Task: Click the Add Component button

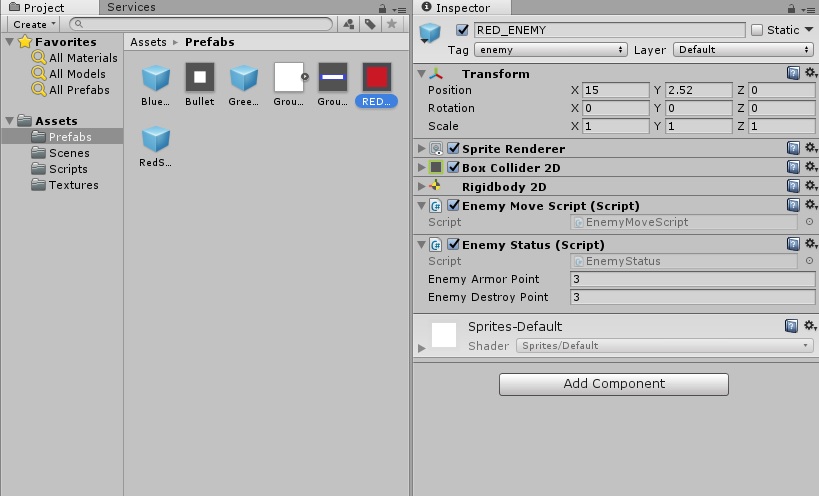Action: [614, 384]
